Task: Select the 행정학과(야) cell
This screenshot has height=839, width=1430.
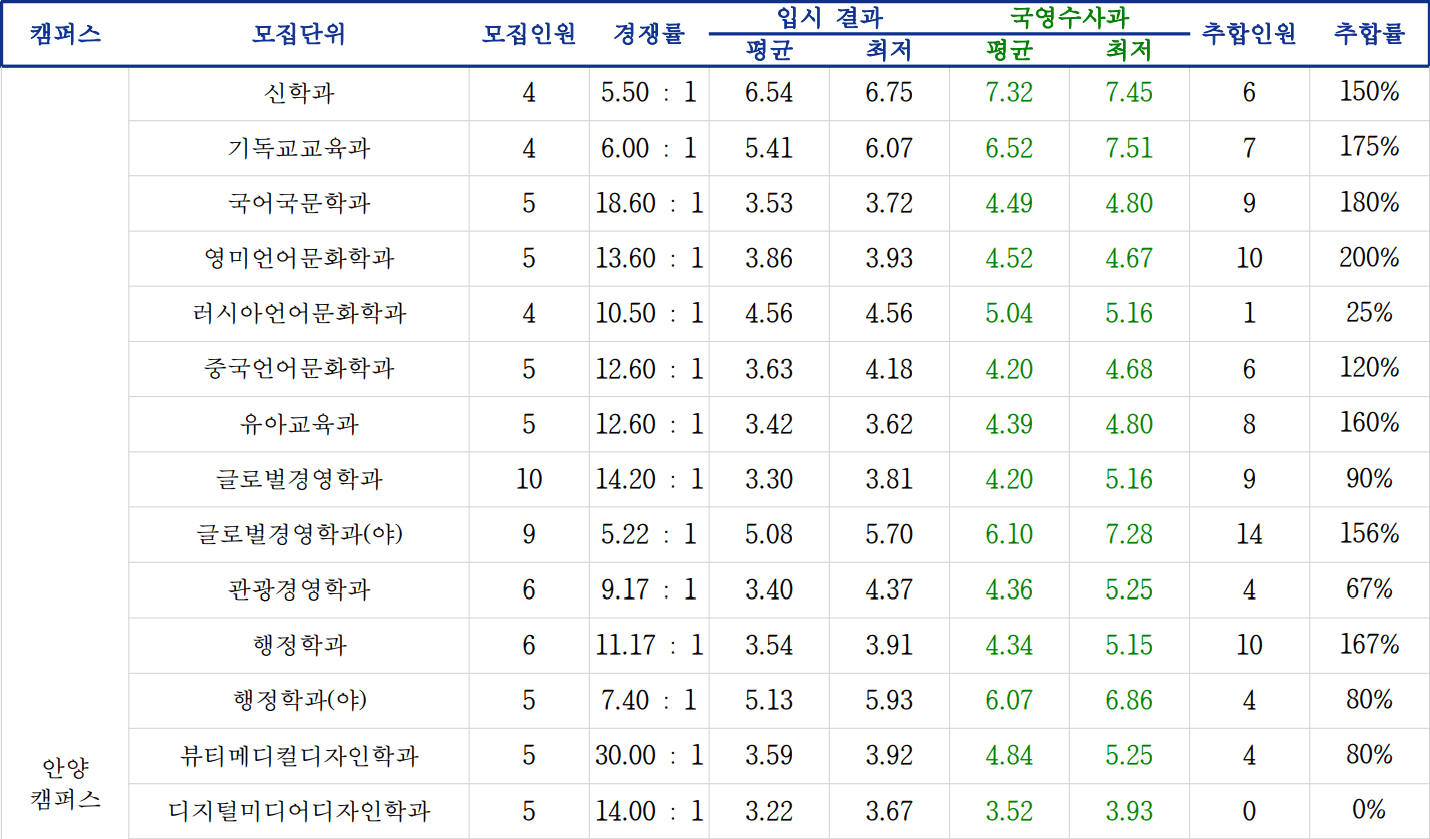Action: click(299, 699)
